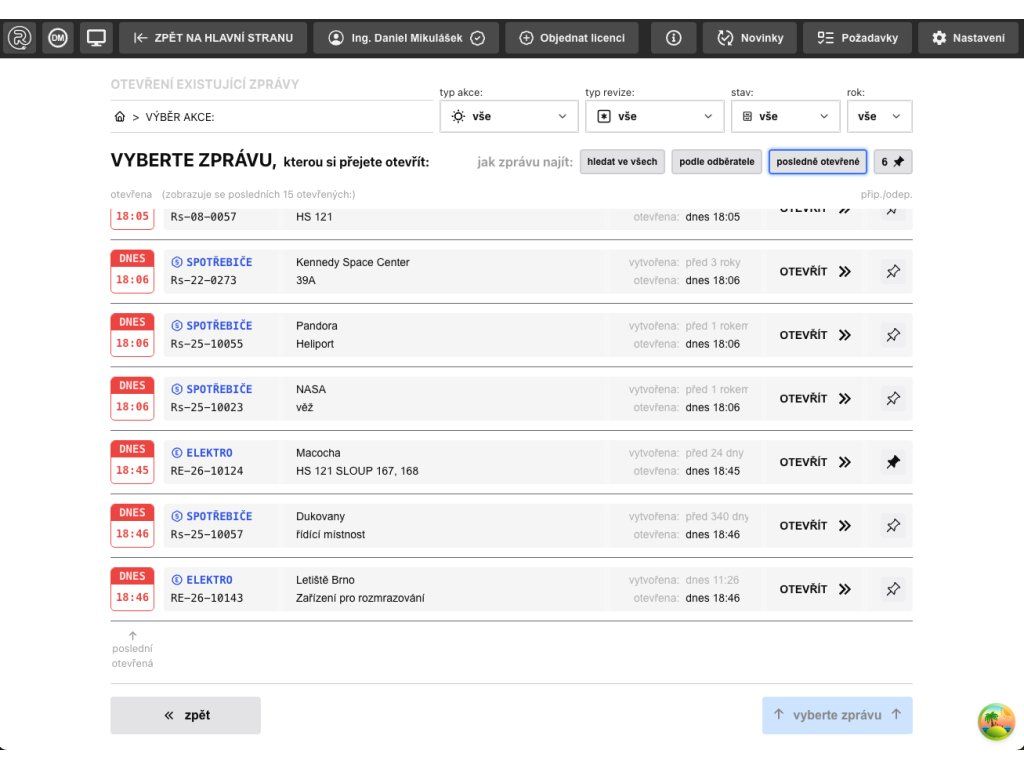Unpin the Macocha report
The width and height of the screenshot is (1024, 768).
click(x=893, y=462)
